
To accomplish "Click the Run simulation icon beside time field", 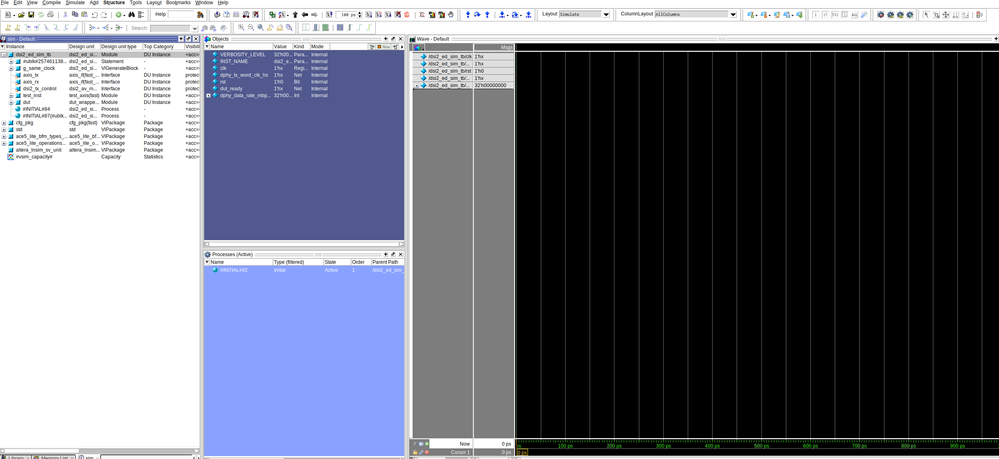I will pyautogui.click(x=368, y=14).
